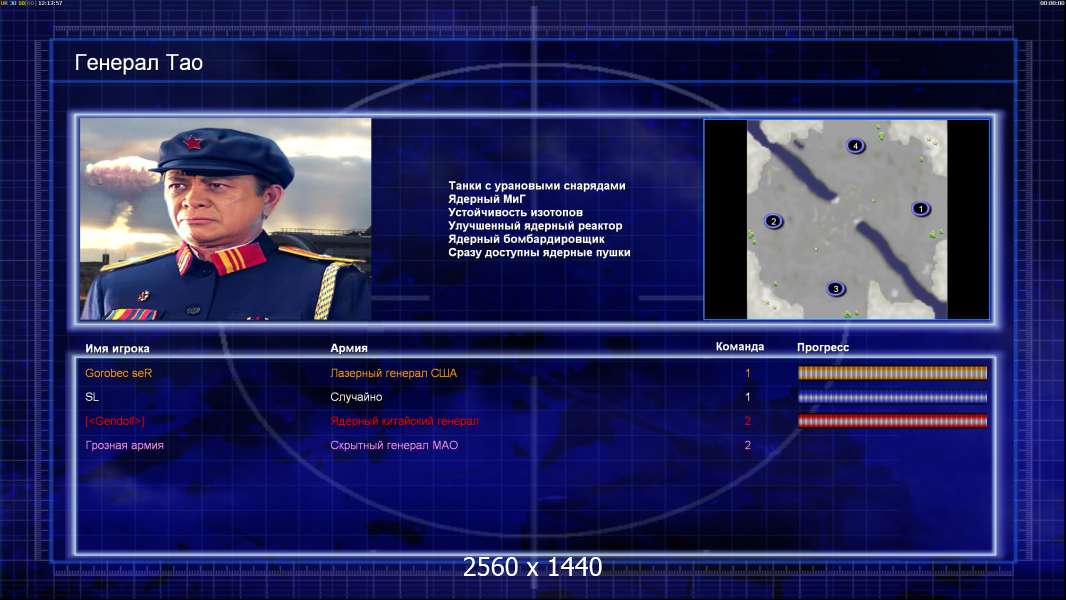Click the 'Генерал Тао' title heading
Image resolution: width=1066 pixels, height=600 pixels.
tap(139, 63)
